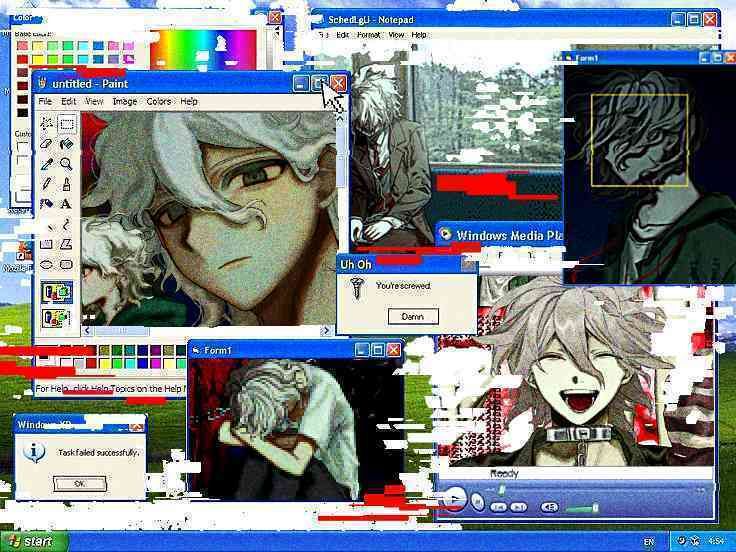Screen dimensions: 736x552
Task: Open the Start menu
Action: [34, 542]
